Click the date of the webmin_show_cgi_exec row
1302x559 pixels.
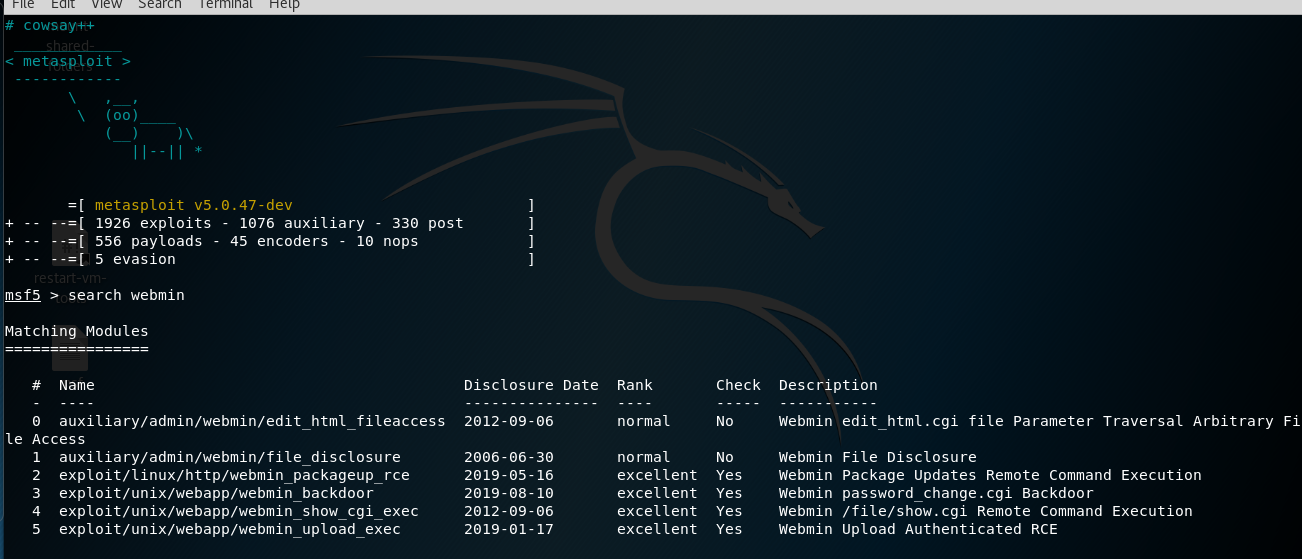[509, 512]
